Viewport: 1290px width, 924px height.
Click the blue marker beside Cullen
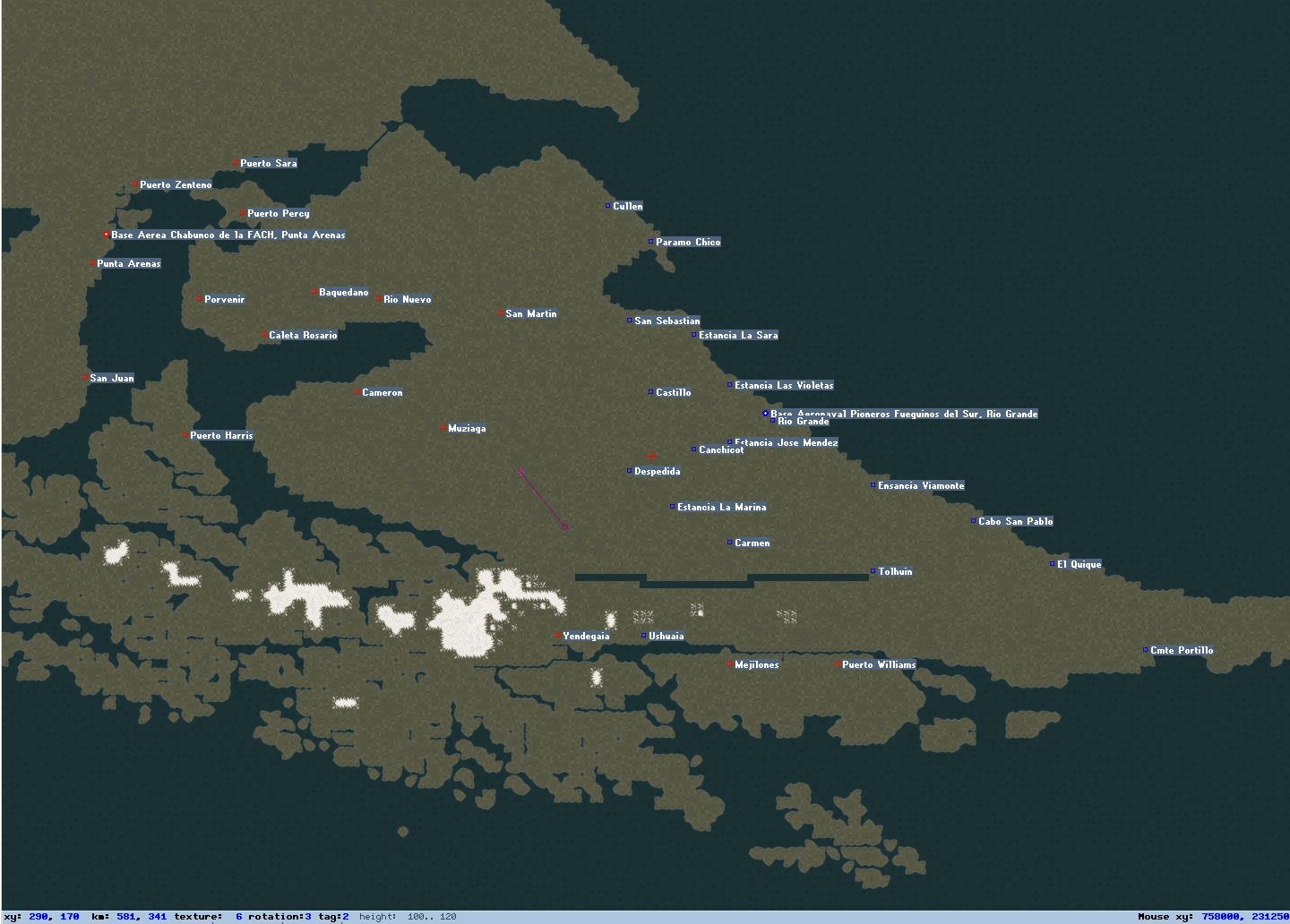(x=608, y=206)
